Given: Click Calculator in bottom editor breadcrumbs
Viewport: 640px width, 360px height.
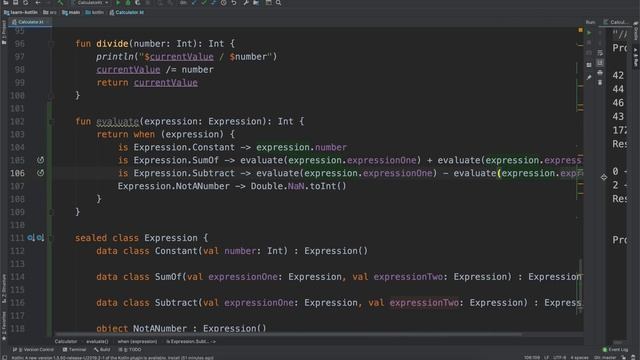Looking at the screenshot, I should [66, 341].
